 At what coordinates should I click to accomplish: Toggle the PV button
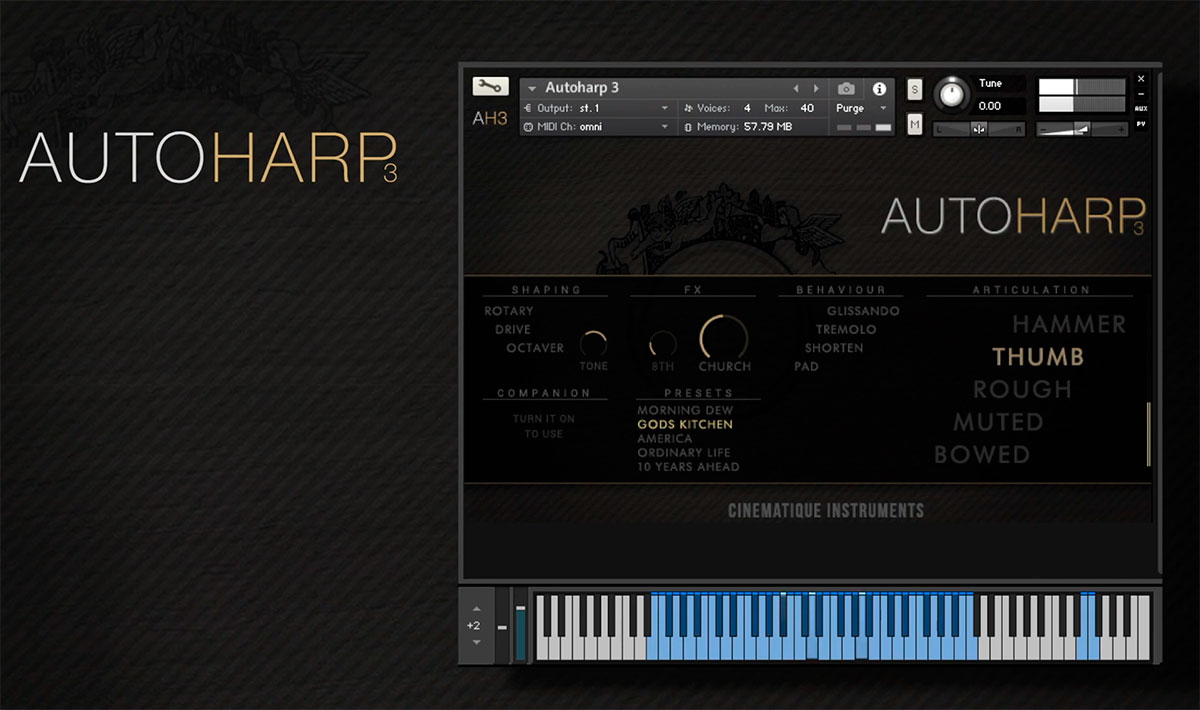pos(1141,124)
